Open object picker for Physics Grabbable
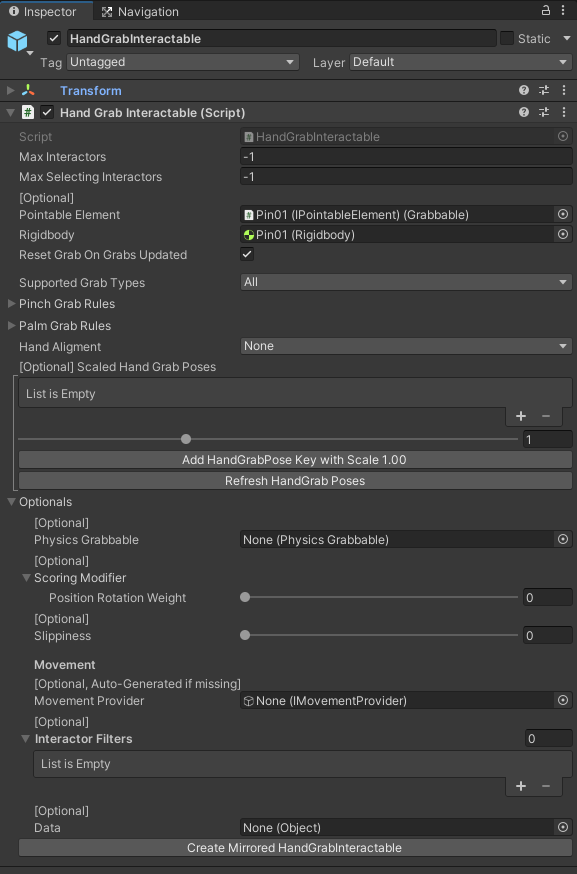Screen dimensions: 577x874 pyautogui.click(x=563, y=539)
